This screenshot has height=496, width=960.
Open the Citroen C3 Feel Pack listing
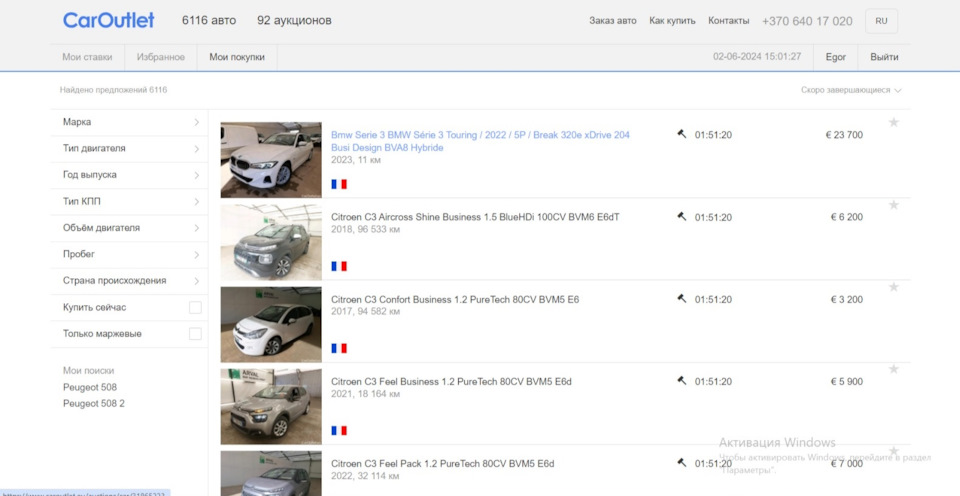pos(443,464)
